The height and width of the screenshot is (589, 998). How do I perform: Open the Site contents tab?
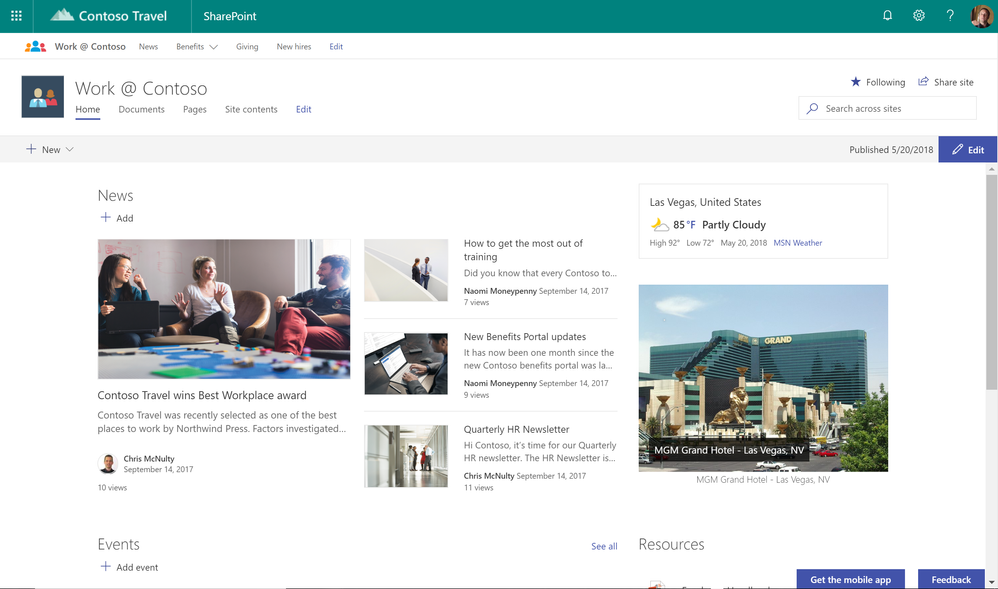pos(251,109)
